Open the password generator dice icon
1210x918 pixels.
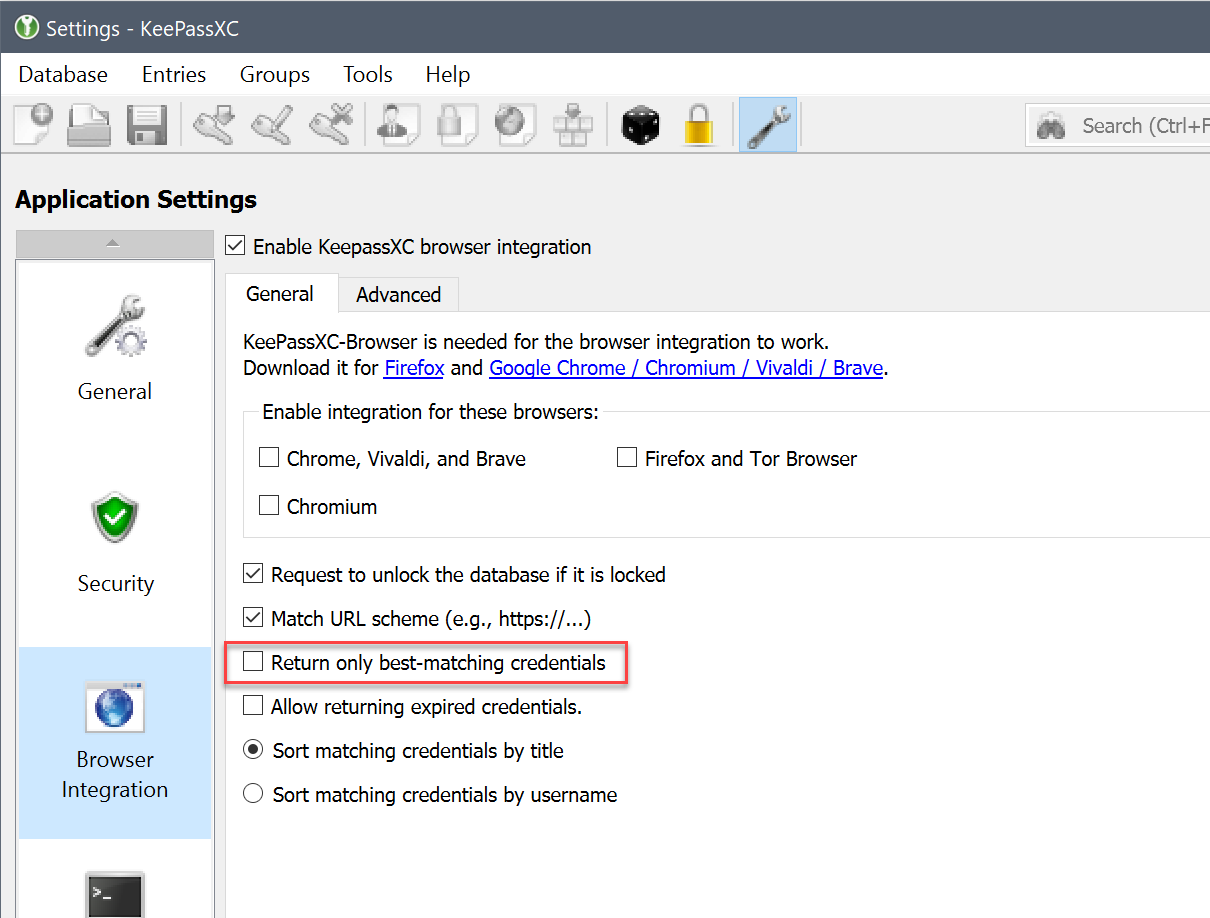641,124
